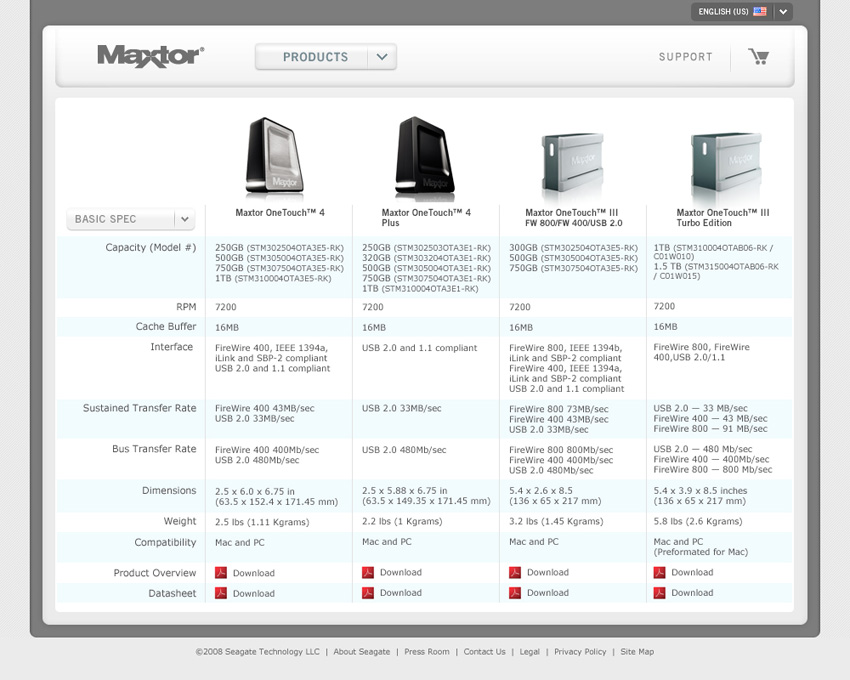
Task: Select the Basic Spec view selector
Action: 131,219
